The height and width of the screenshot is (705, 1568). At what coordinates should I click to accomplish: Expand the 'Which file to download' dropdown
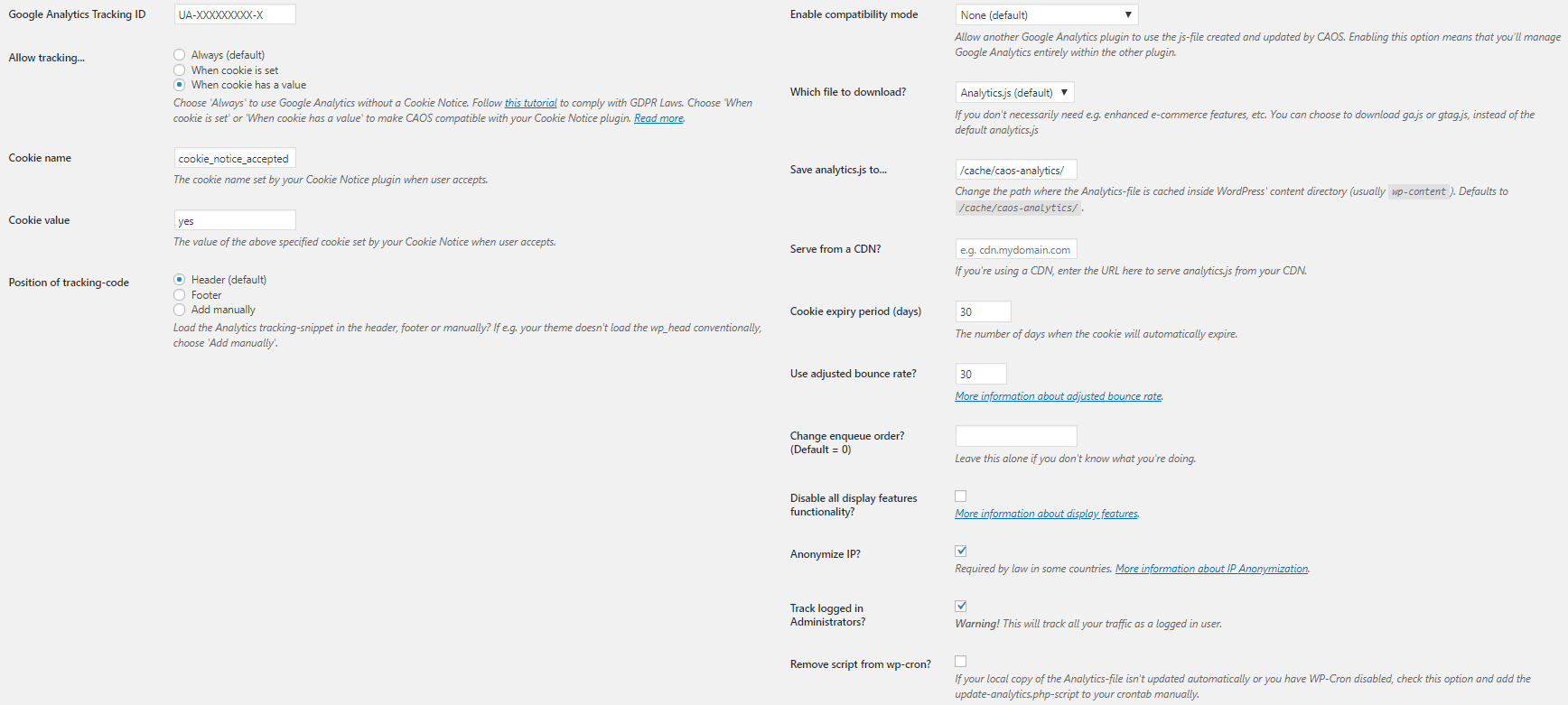point(1014,93)
